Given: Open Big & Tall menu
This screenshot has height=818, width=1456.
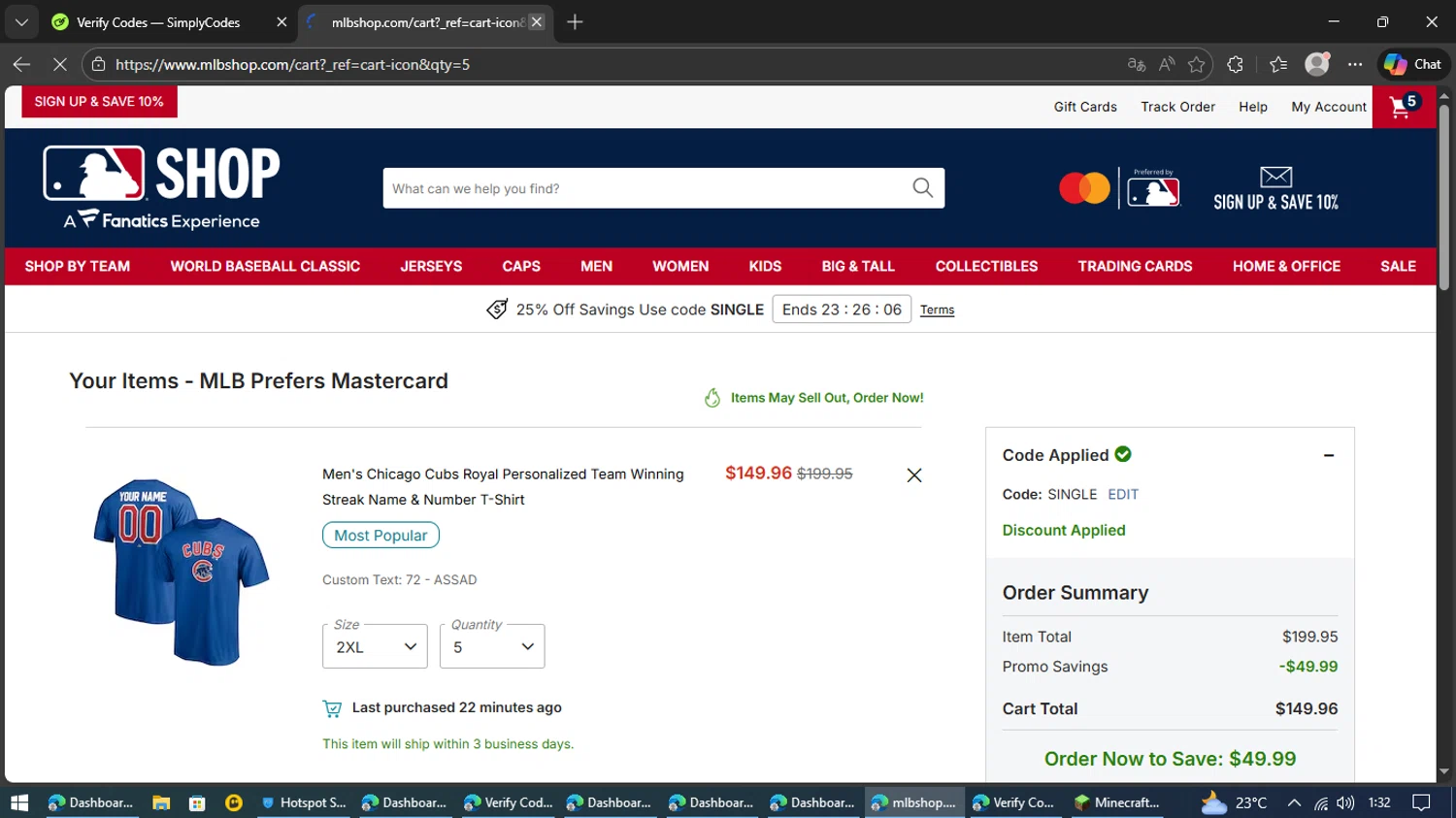Looking at the screenshot, I should [858, 266].
